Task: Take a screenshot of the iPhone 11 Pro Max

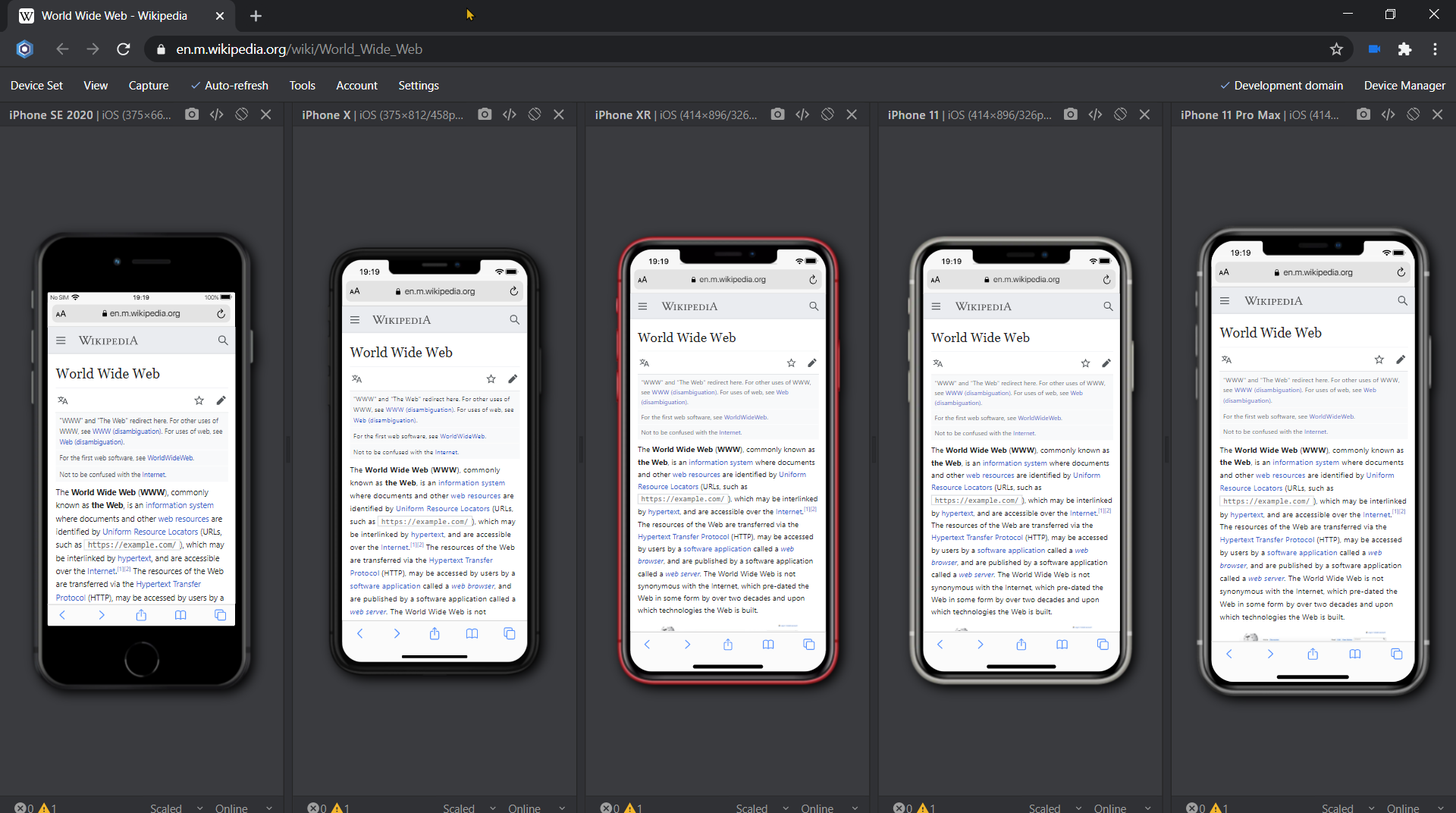Action: click(1363, 114)
